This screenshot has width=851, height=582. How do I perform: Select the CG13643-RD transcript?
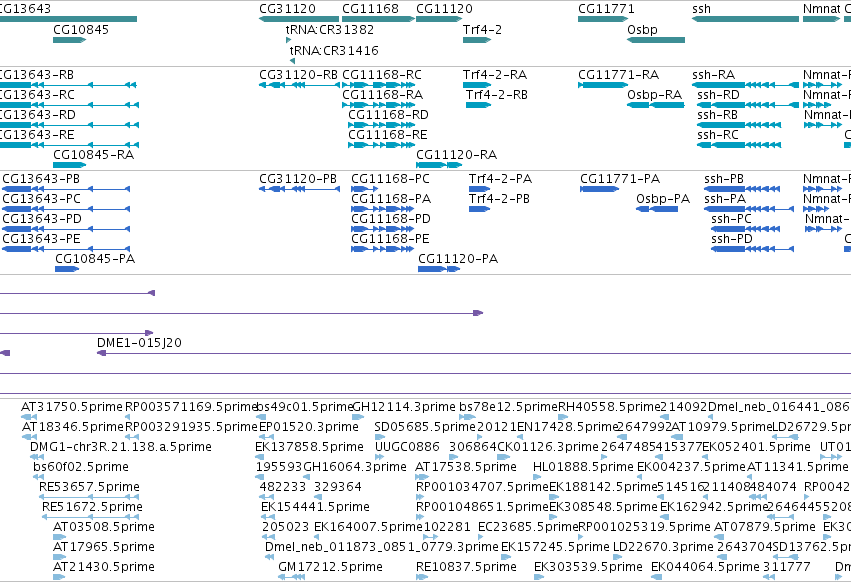point(69,125)
